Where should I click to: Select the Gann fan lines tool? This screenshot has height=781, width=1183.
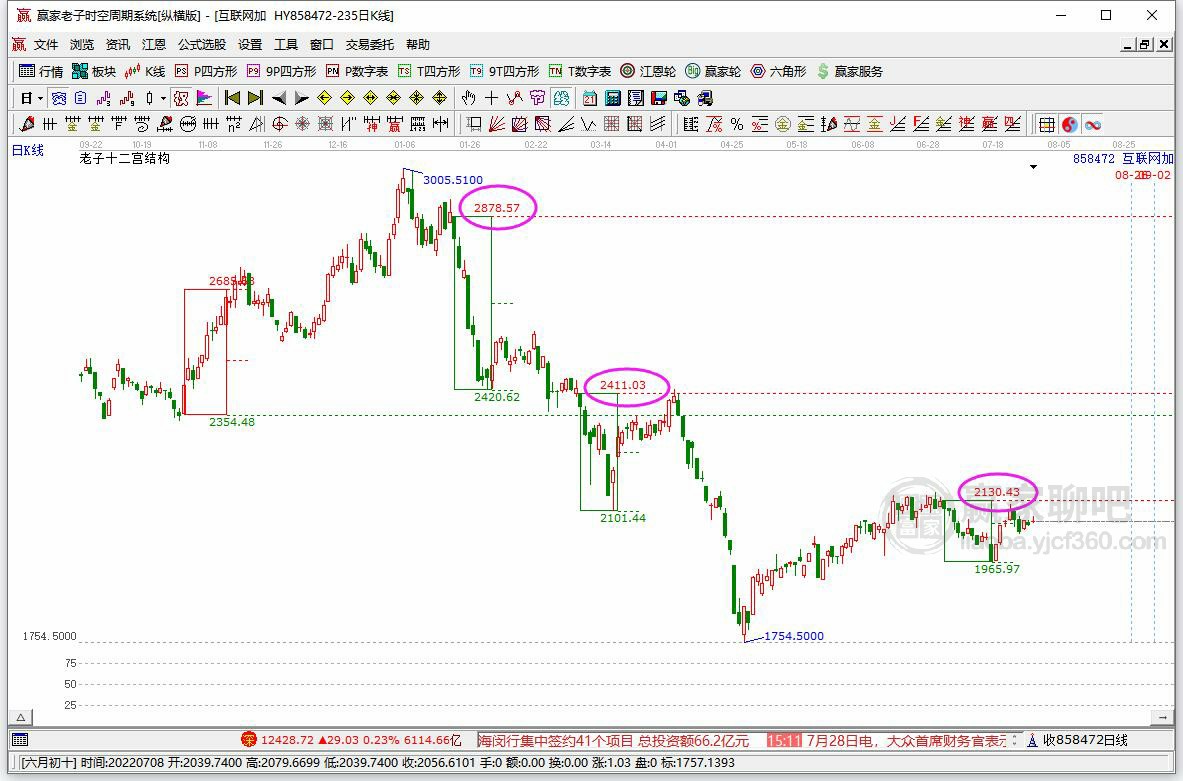coord(496,125)
